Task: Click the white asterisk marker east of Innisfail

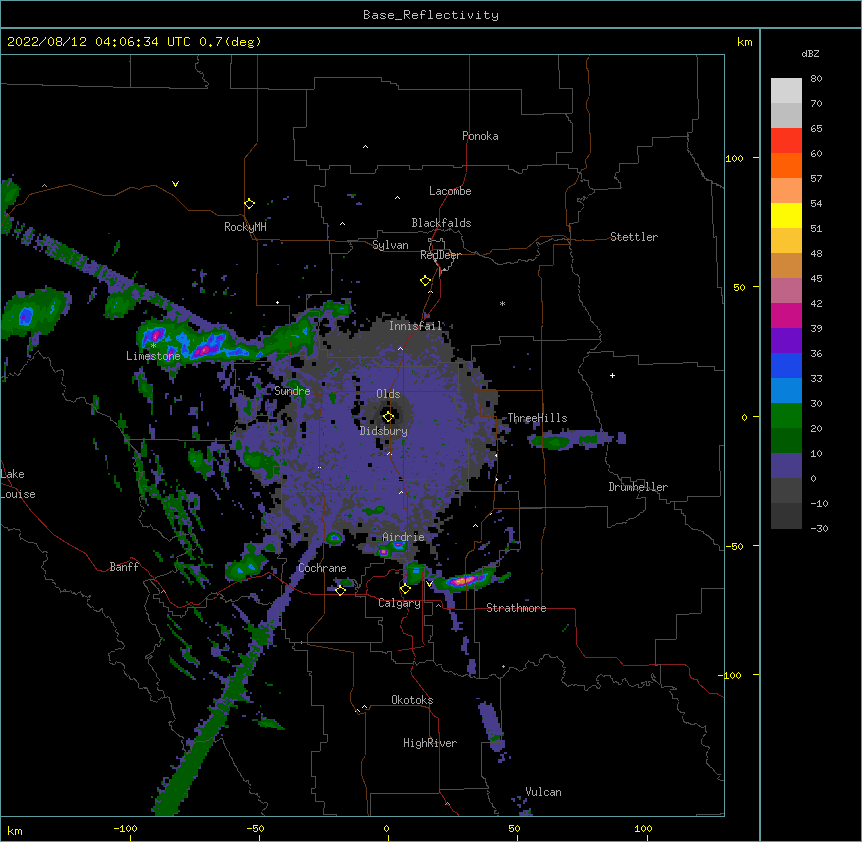Action: pyautogui.click(x=502, y=303)
